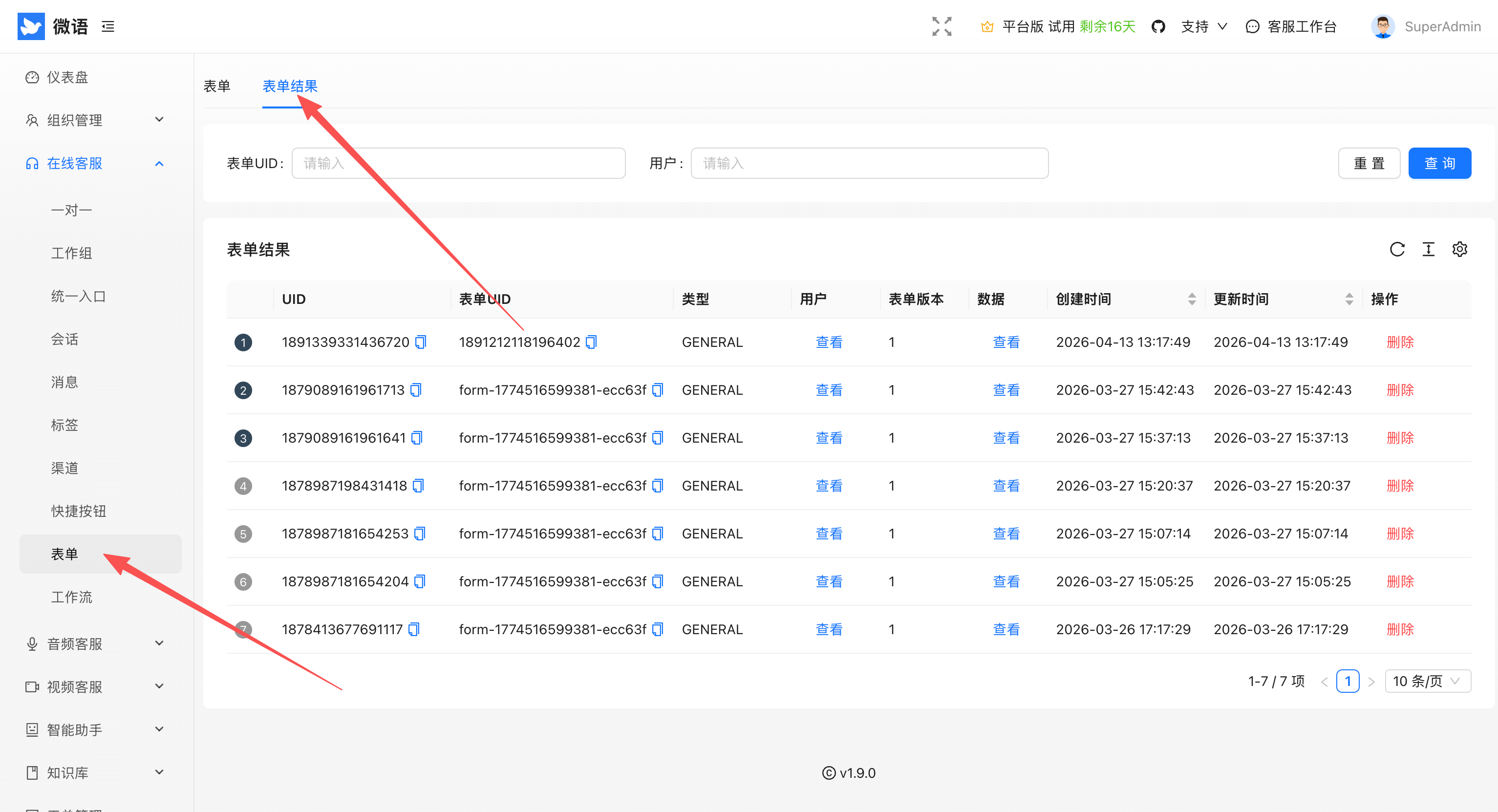Click the 查询 button
The height and width of the screenshot is (812, 1498).
pos(1439,164)
